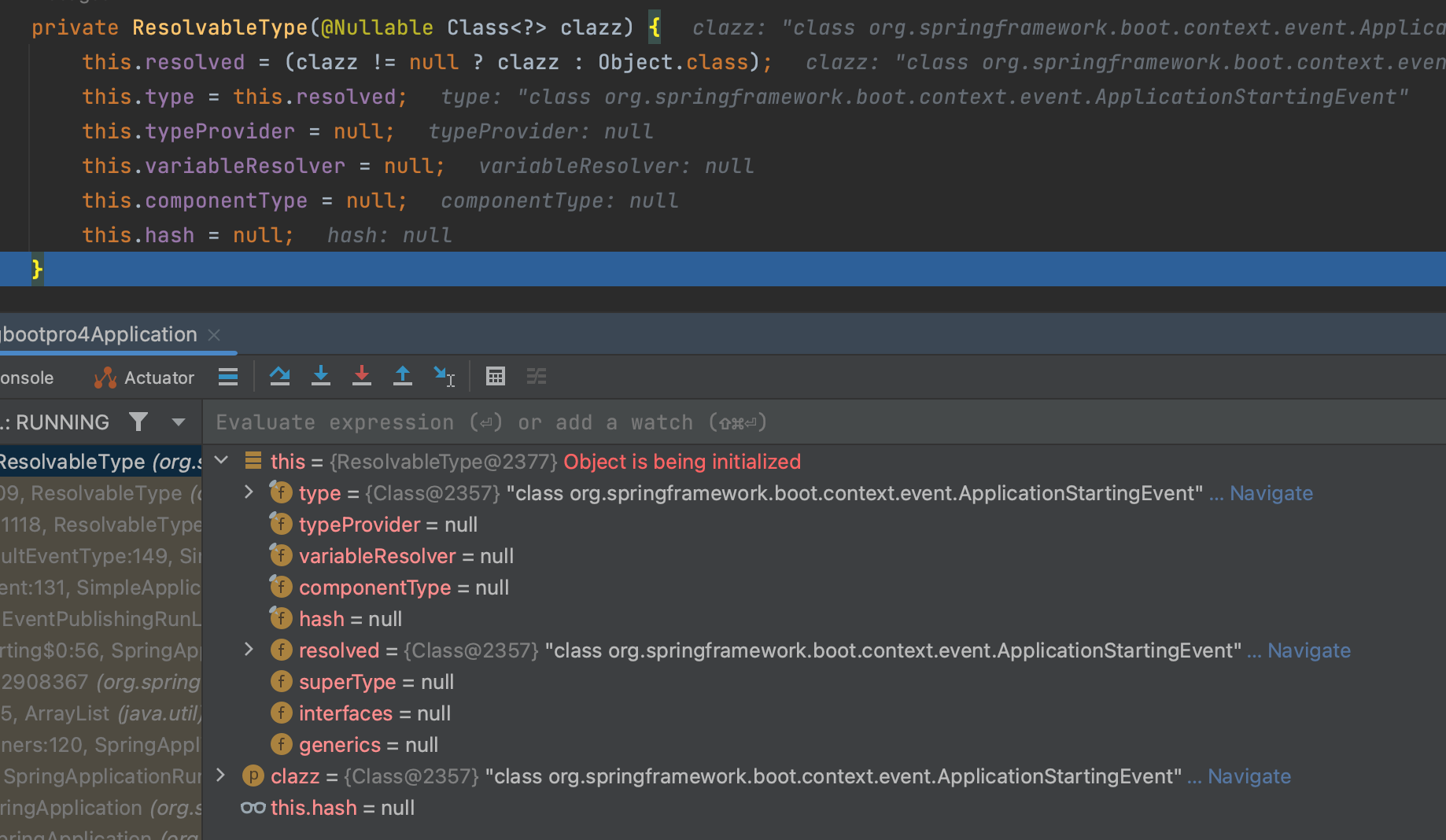
Task: Click the watch glasses icon beside this.hash
Action: [x=253, y=808]
